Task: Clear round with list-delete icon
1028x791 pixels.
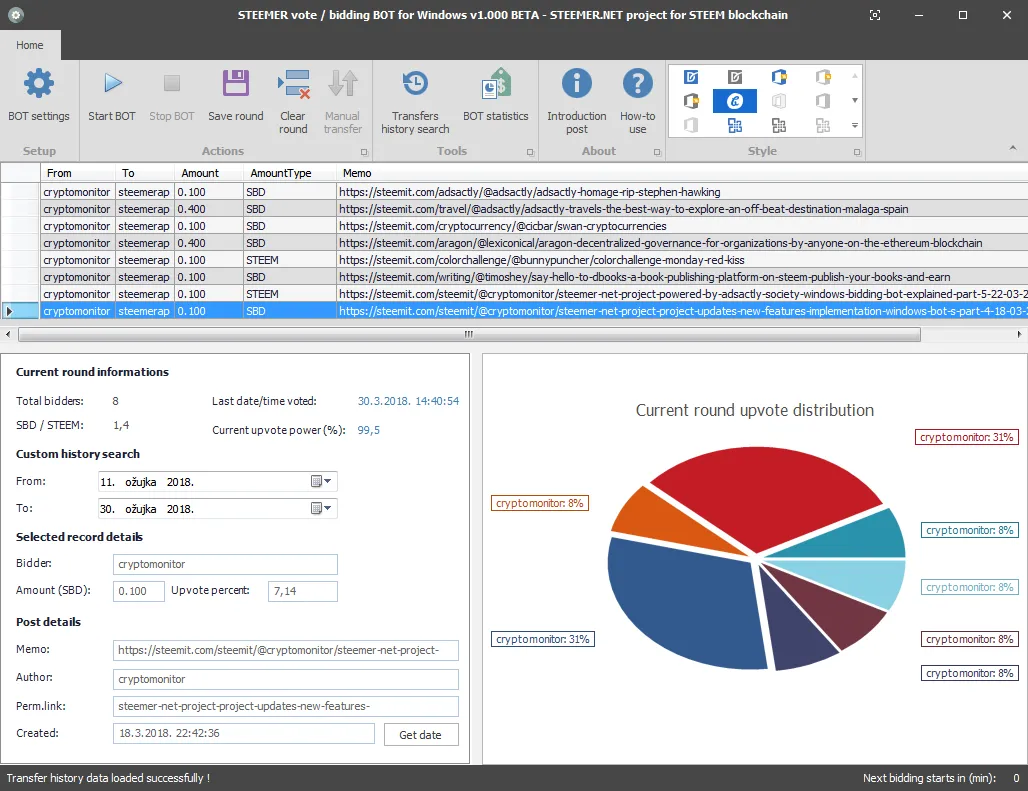Action: point(293,84)
